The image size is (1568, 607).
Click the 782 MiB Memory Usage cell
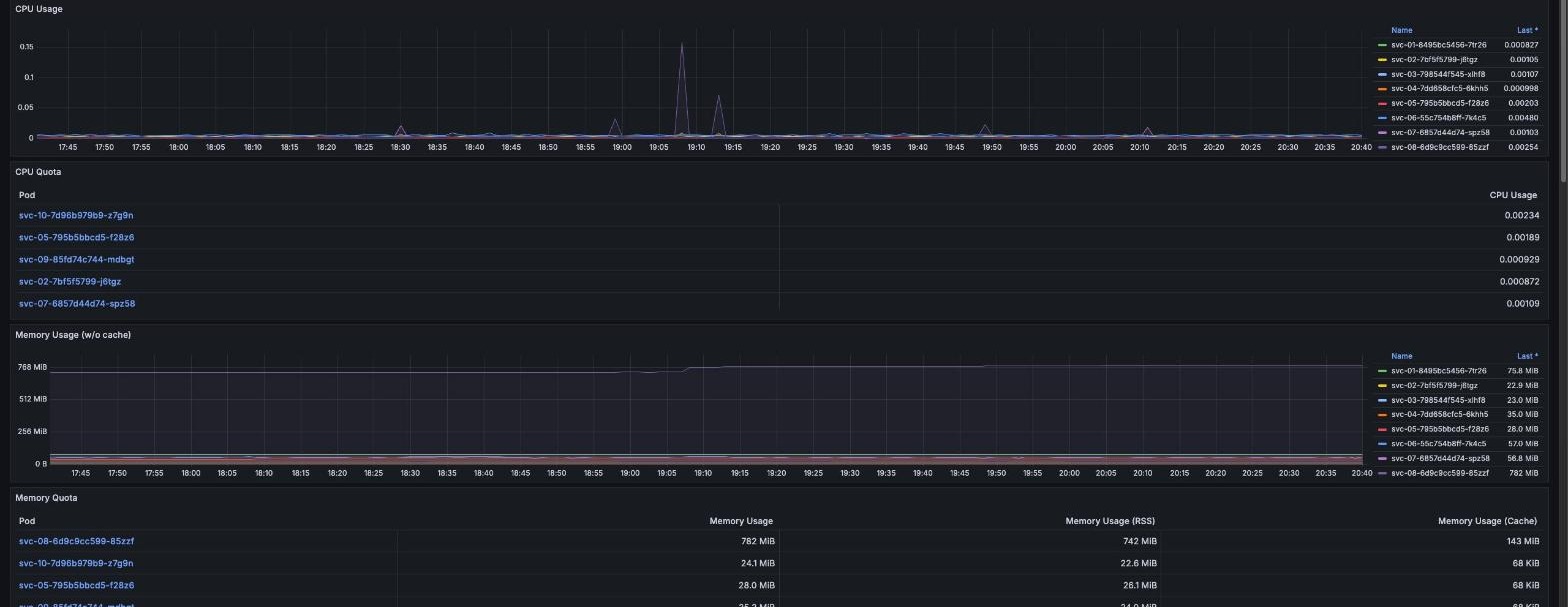[x=757, y=542]
